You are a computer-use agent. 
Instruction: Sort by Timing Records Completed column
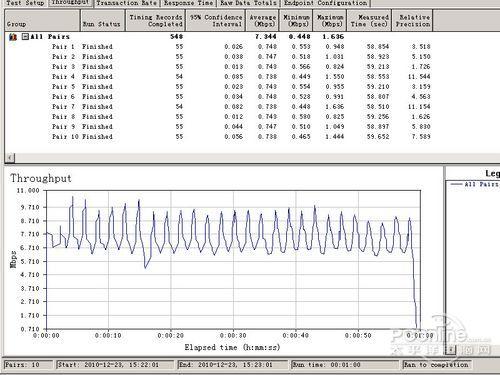click(x=155, y=21)
